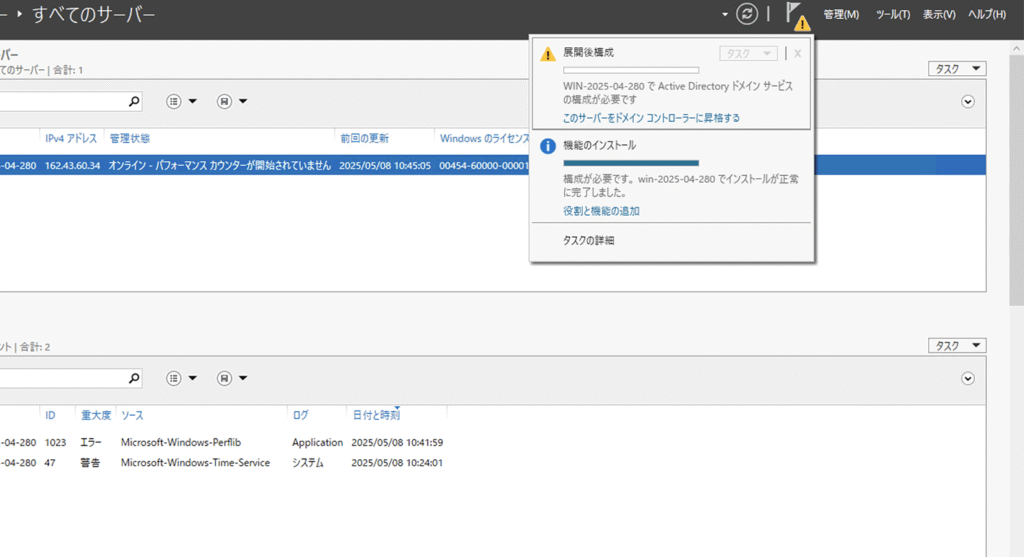
Task: Click the refresh icon in the header
Action: pyautogui.click(x=747, y=14)
